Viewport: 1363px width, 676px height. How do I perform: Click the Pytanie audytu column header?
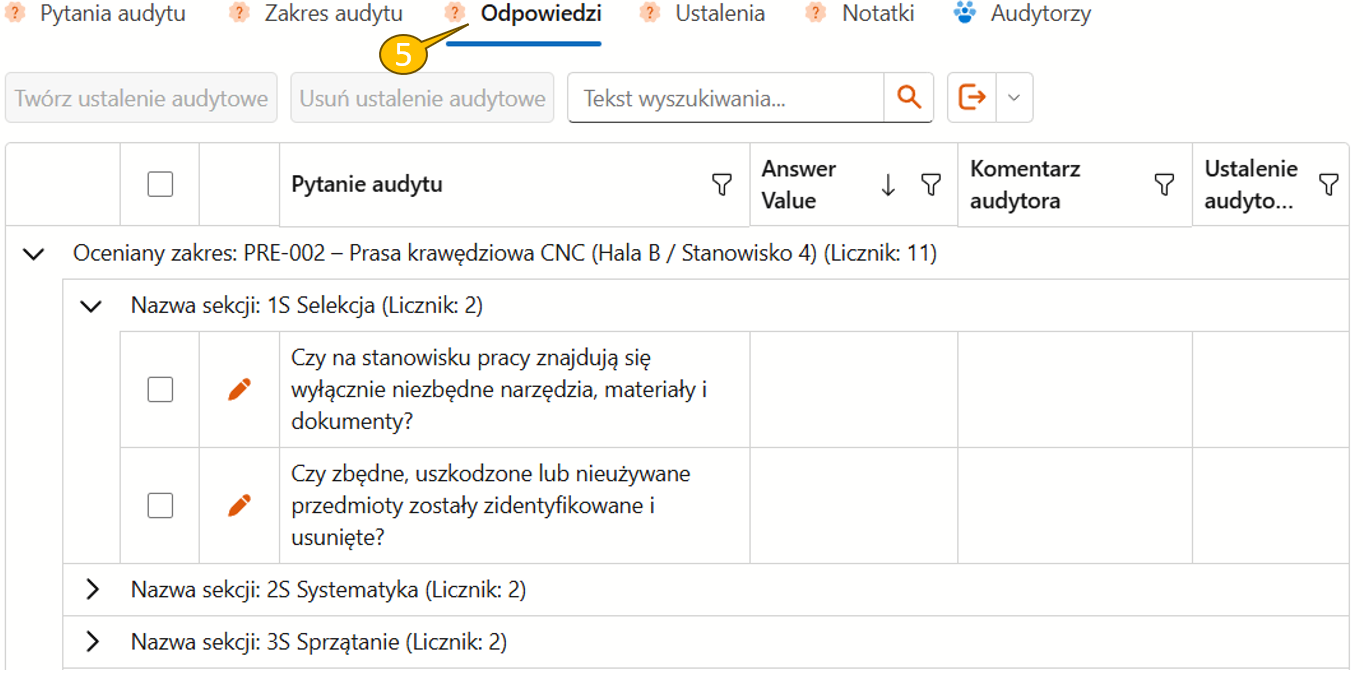click(x=366, y=184)
